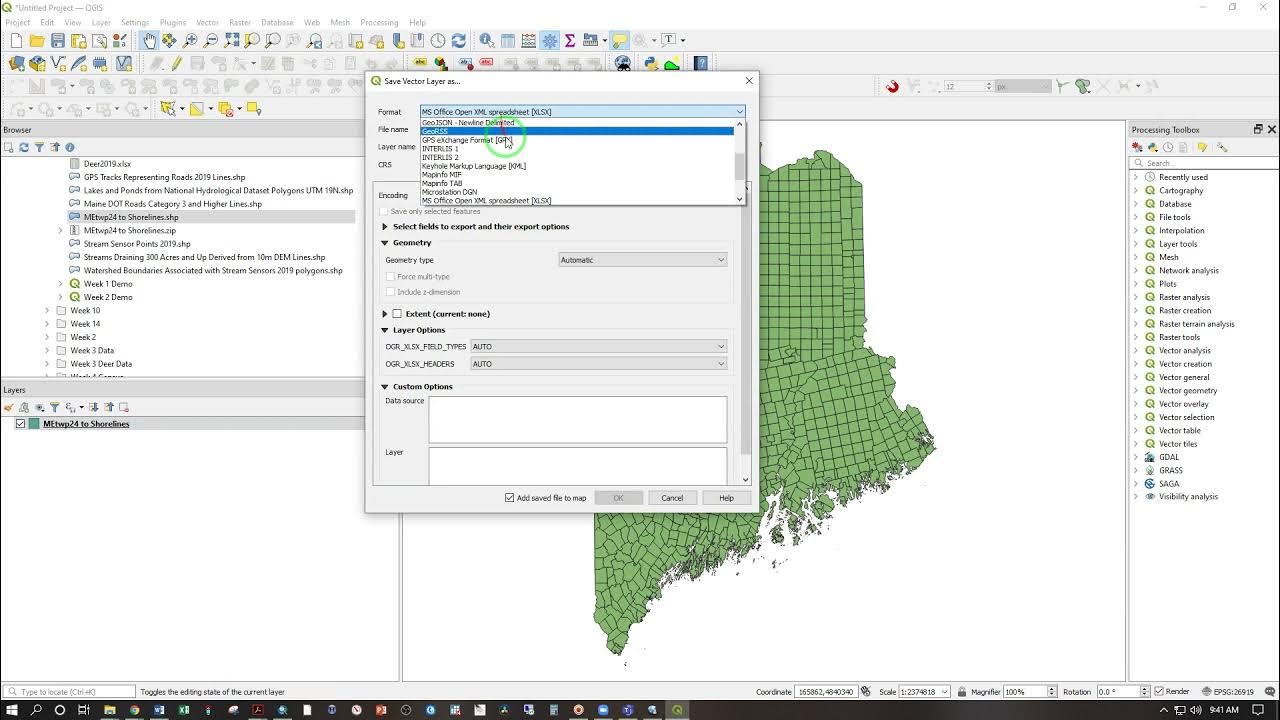Toggle the Render checkbox in status bar
Screen dimensions: 1280x720
tap(1158, 692)
